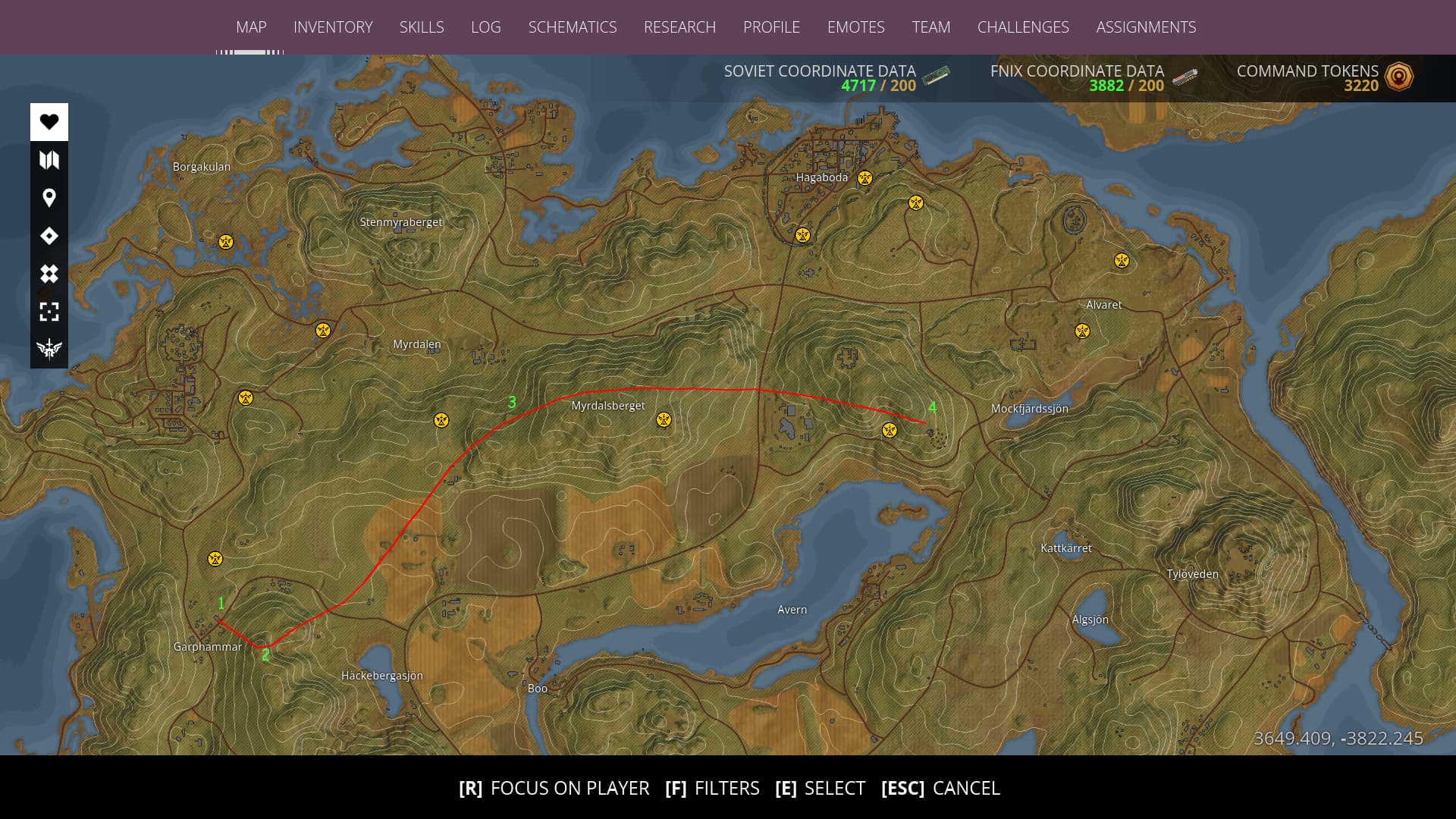1456x819 pixels.
Task: Click the FILTERS prompt
Action: click(x=712, y=789)
